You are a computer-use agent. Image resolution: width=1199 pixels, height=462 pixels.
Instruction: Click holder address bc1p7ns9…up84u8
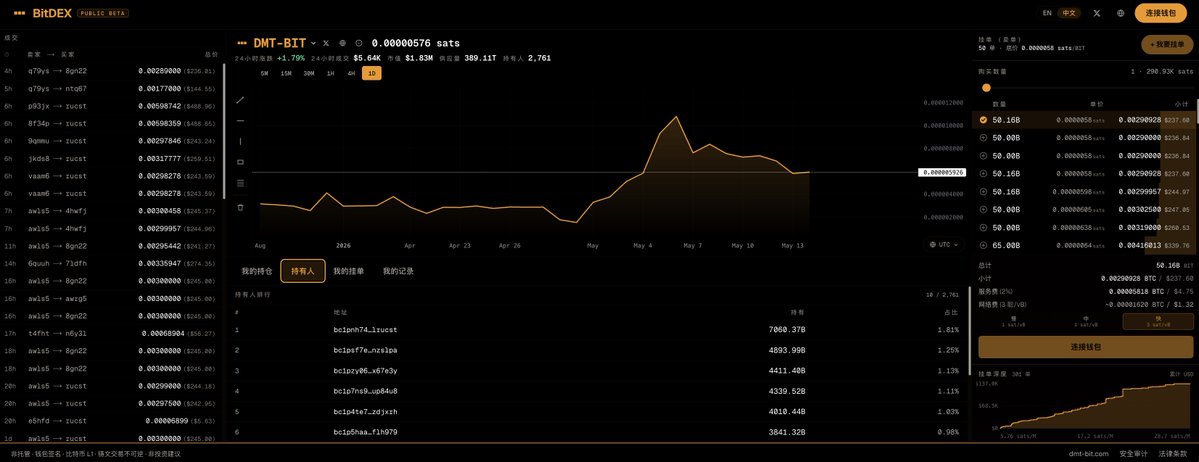click(x=366, y=392)
